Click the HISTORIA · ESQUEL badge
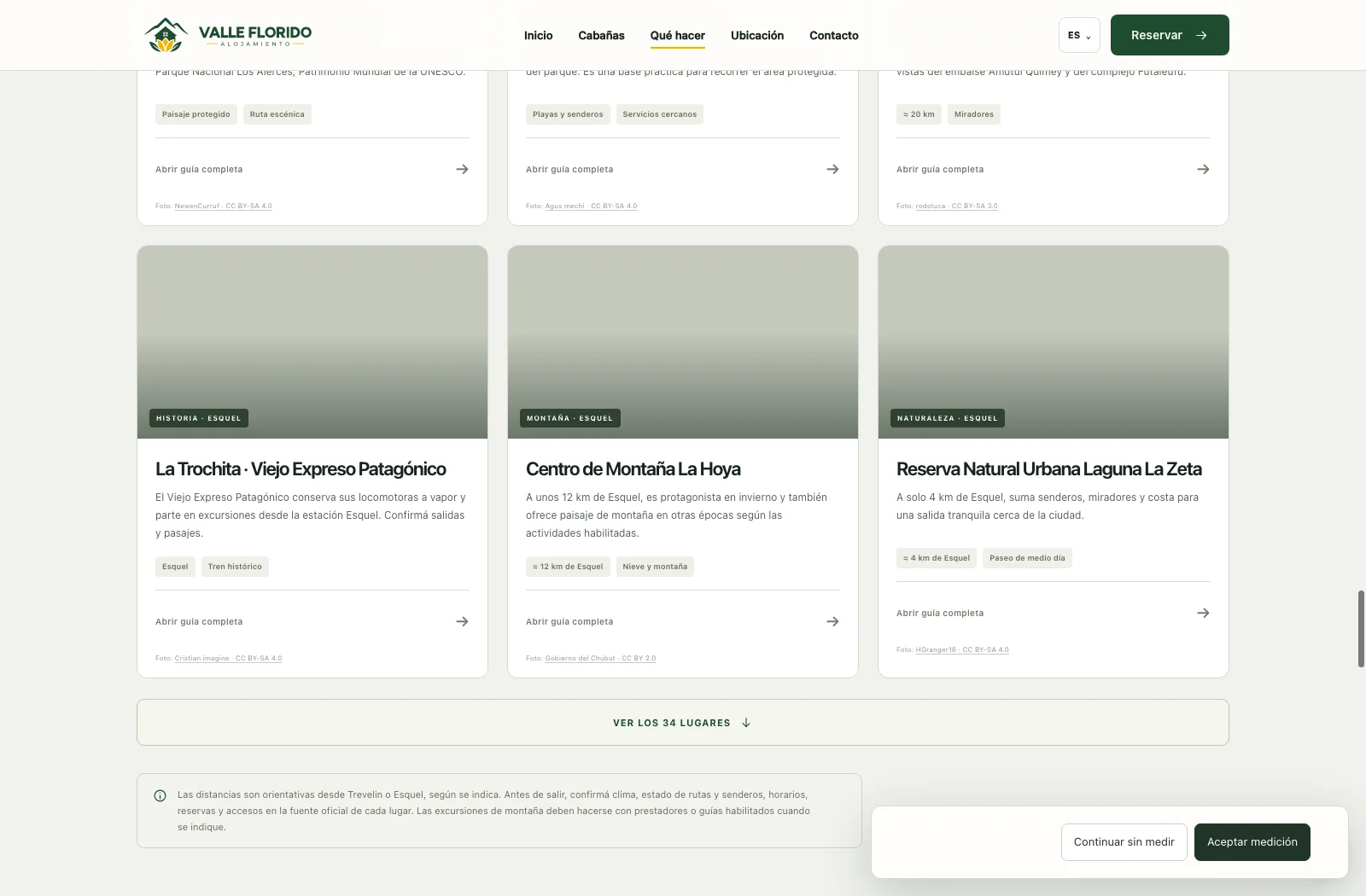The image size is (1366, 896). tap(199, 418)
